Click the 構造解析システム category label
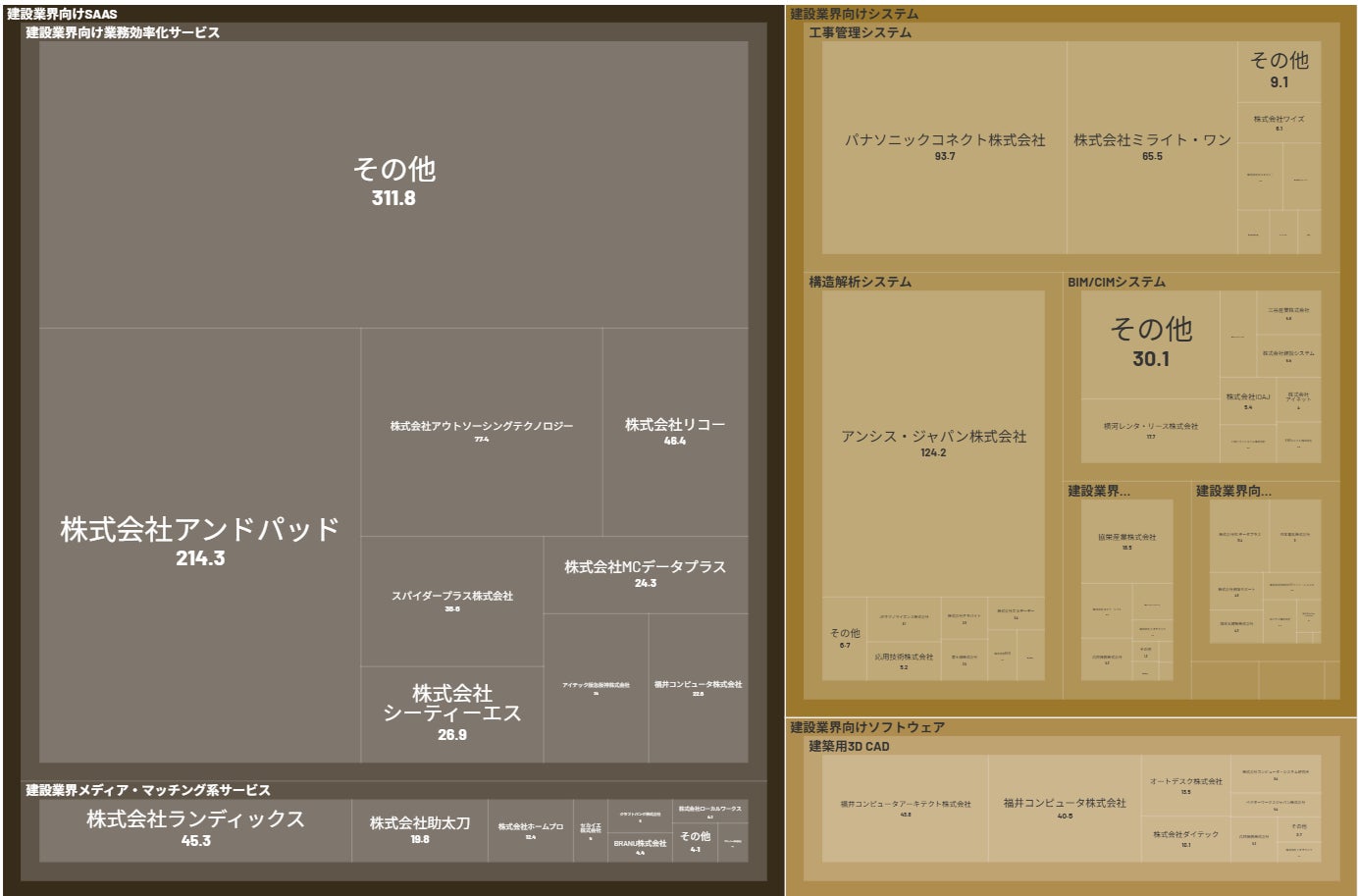Viewport: 1358px width, 896px height. click(861, 282)
